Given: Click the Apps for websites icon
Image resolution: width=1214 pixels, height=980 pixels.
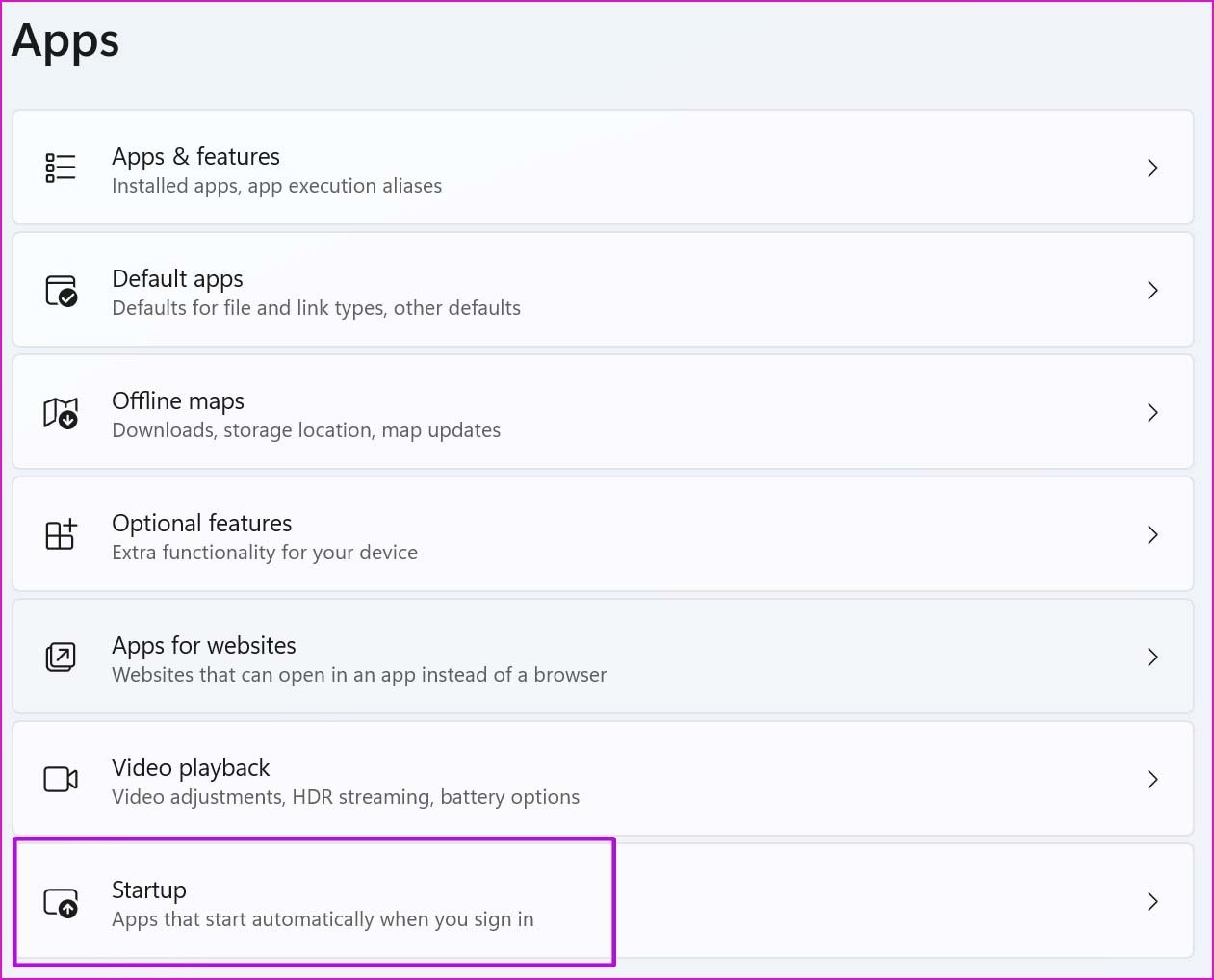Looking at the screenshot, I should point(61,657).
